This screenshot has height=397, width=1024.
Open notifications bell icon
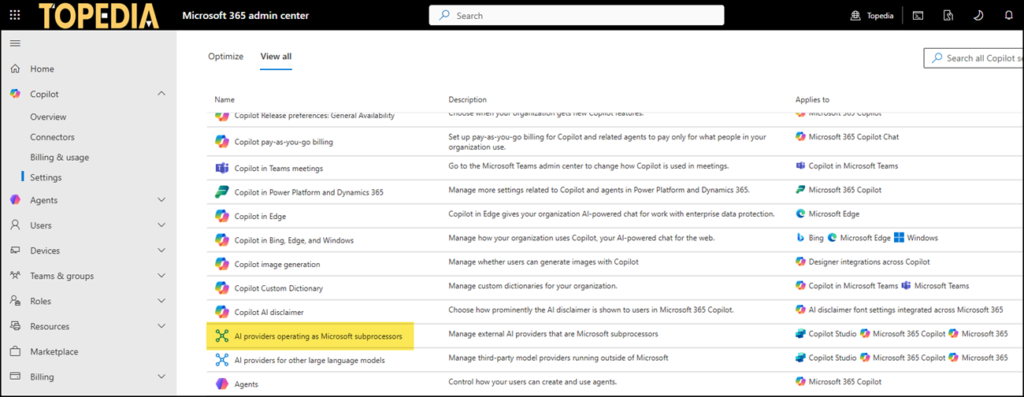coord(1008,16)
